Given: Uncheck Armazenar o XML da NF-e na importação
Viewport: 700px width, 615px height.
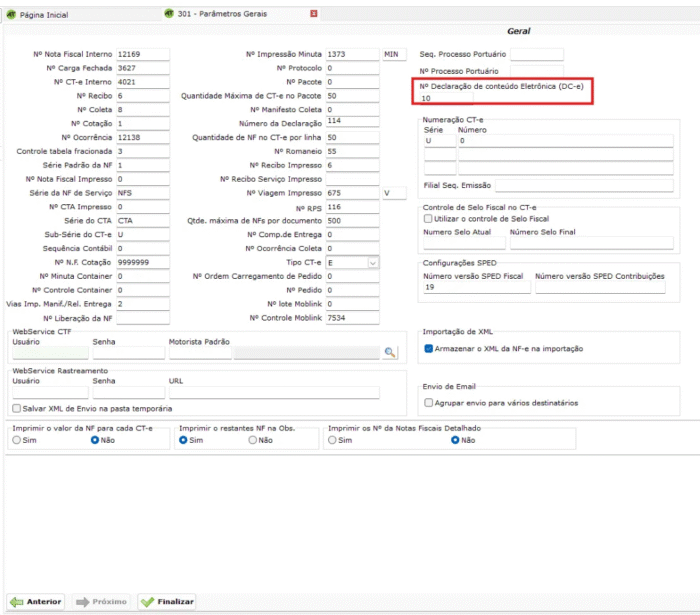Looking at the screenshot, I should 428,349.
